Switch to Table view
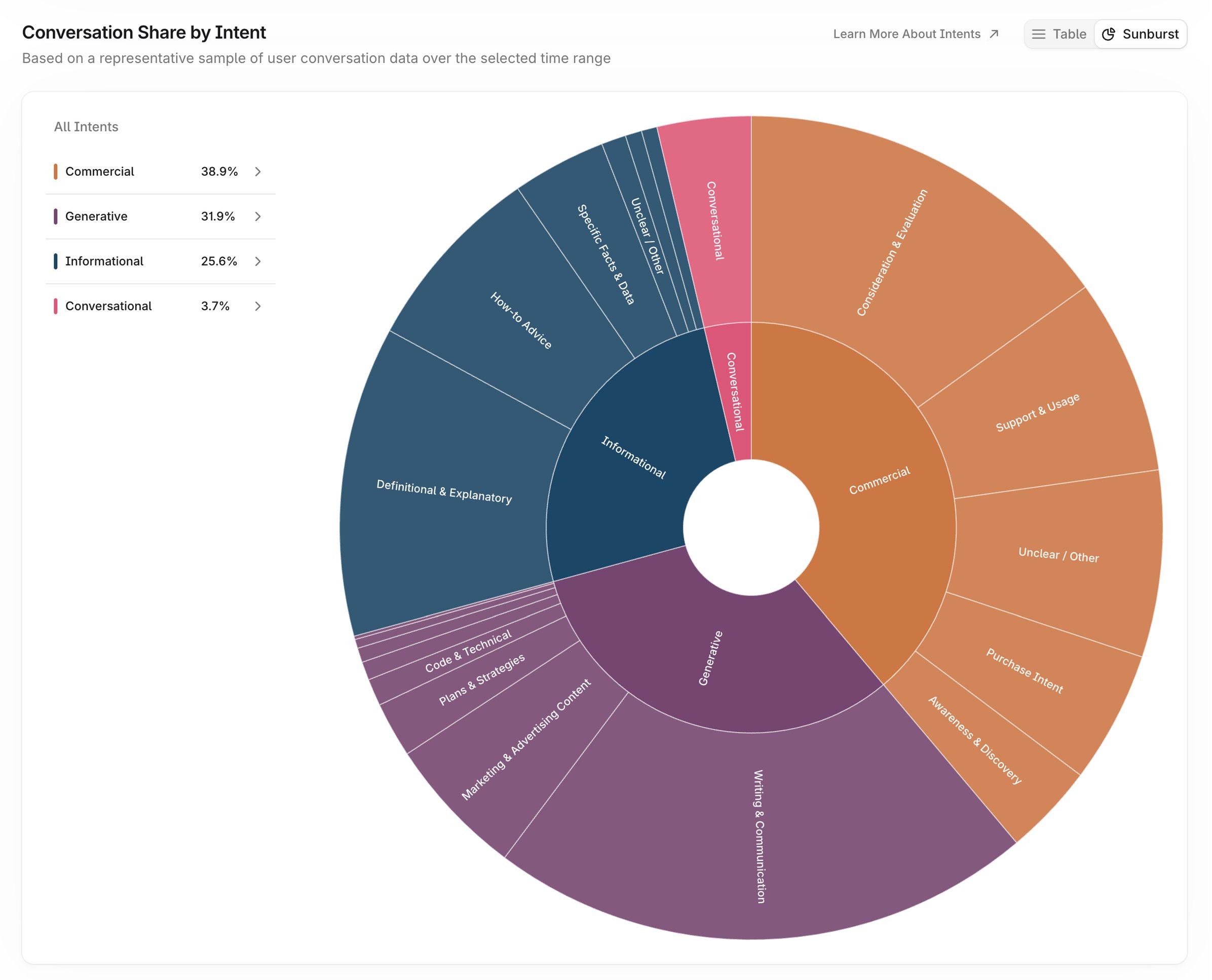The height and width of the screenshot is (980, 1212). pos(1059,34)
